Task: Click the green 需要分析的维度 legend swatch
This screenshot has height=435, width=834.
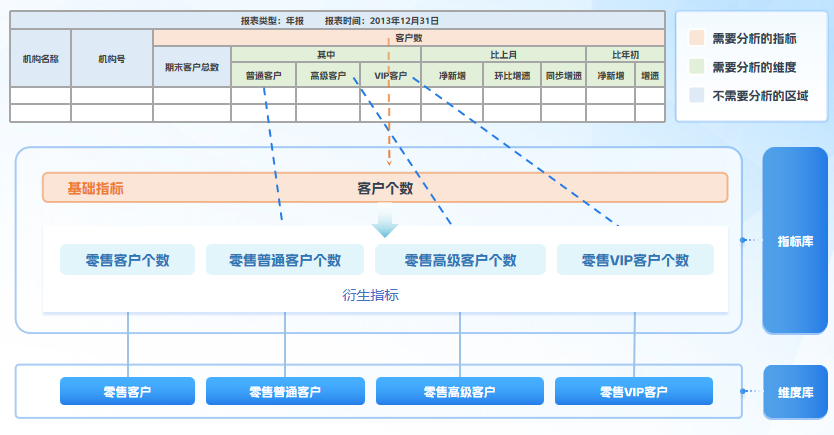Action: (x=697, y=67)
